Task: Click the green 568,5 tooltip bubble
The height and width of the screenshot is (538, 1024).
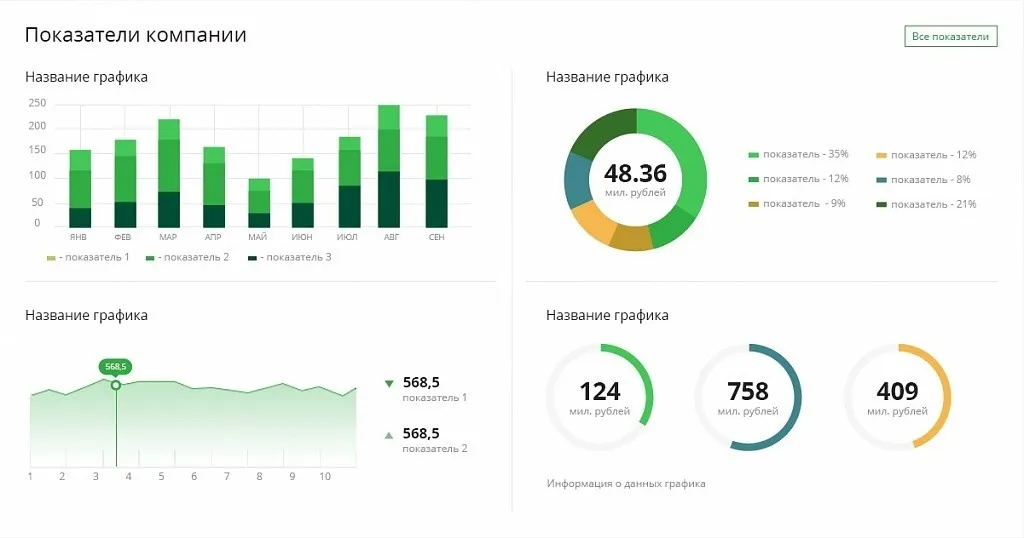Action: click(116, 367)
